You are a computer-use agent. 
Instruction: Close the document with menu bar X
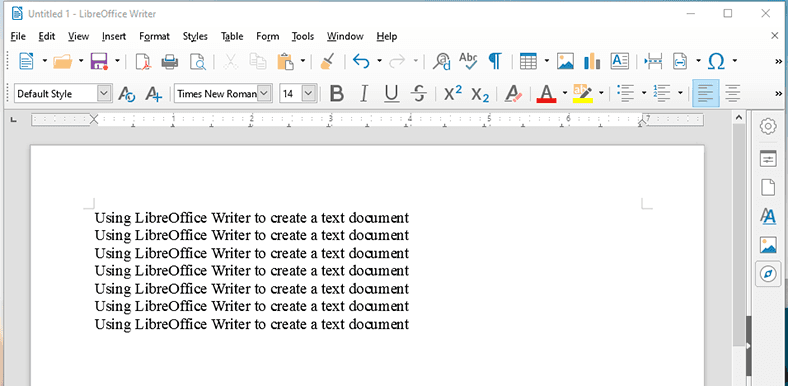(x=774, y=36)
